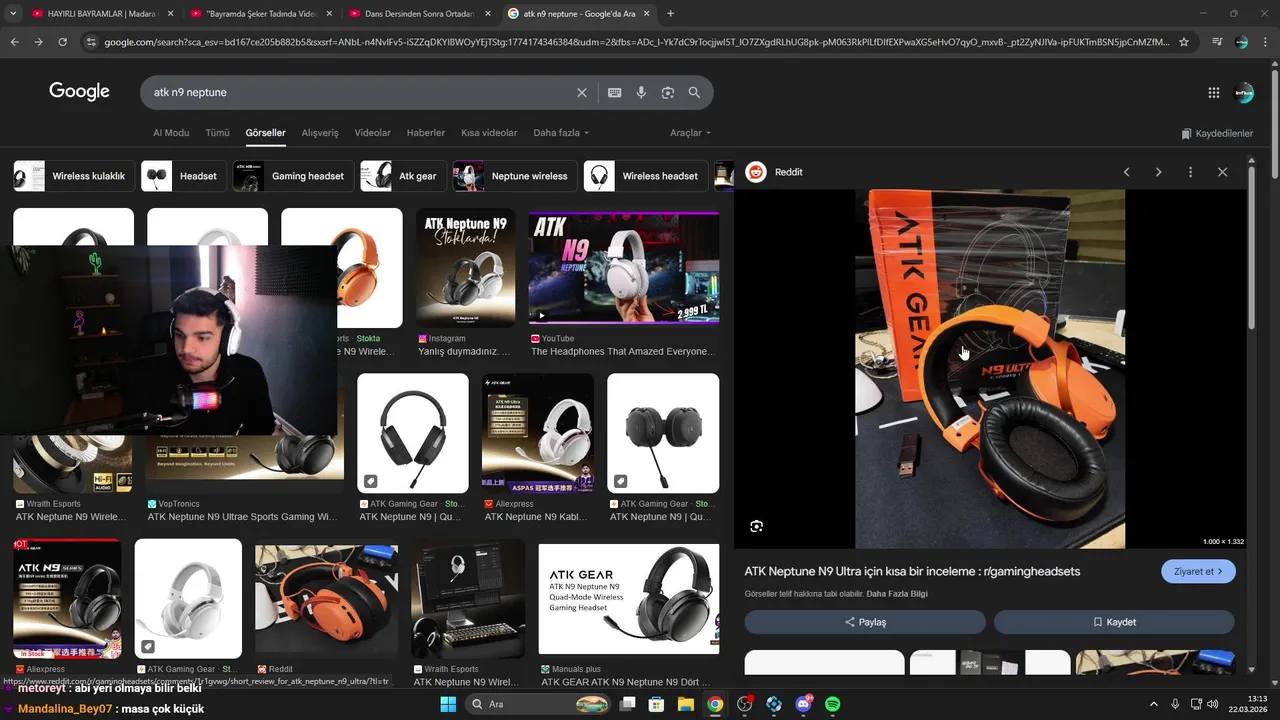Viewport: 1280px width, 720px height.
Task: Reload the page
Action: [62, 42]
